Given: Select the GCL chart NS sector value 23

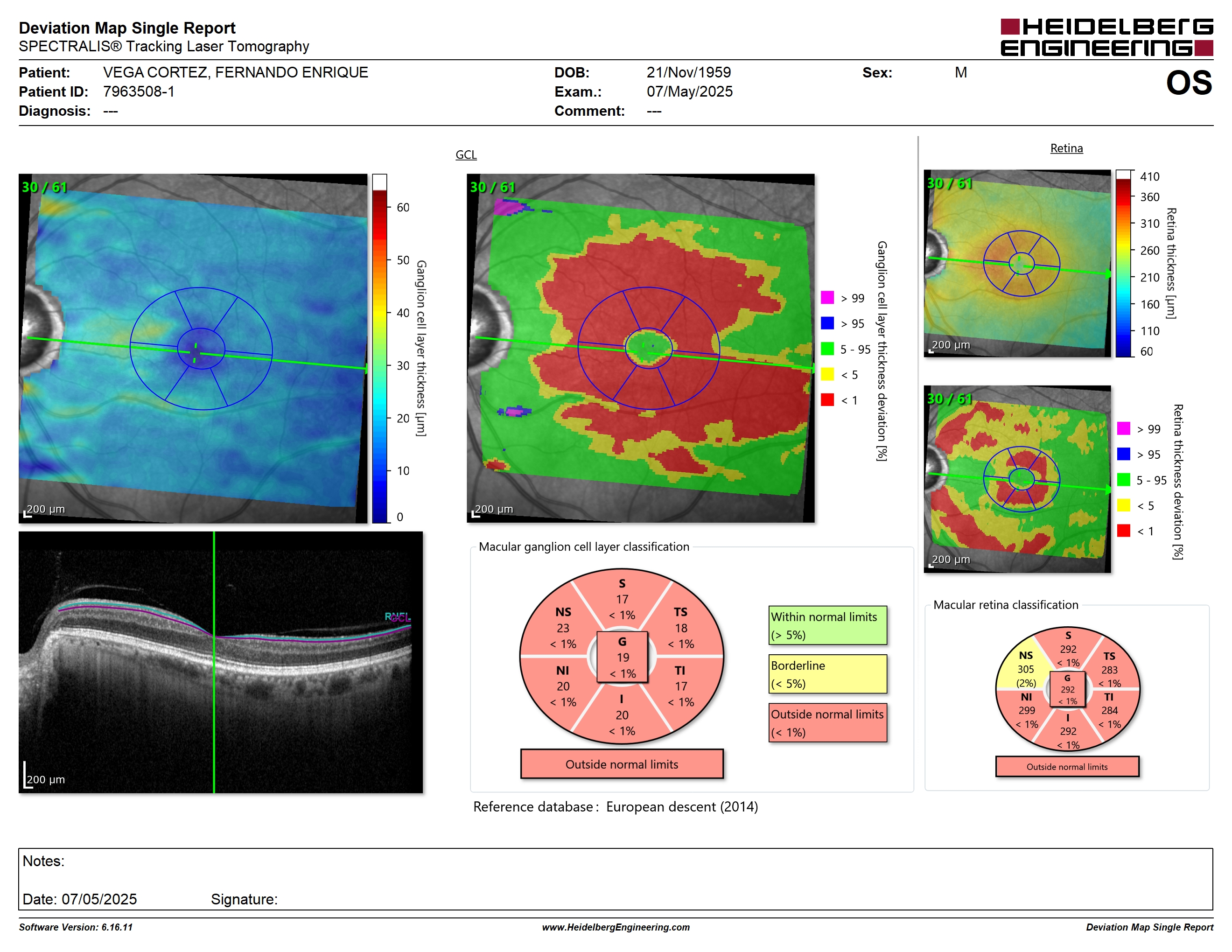Looking at the screenshot, I should [562, 628].
